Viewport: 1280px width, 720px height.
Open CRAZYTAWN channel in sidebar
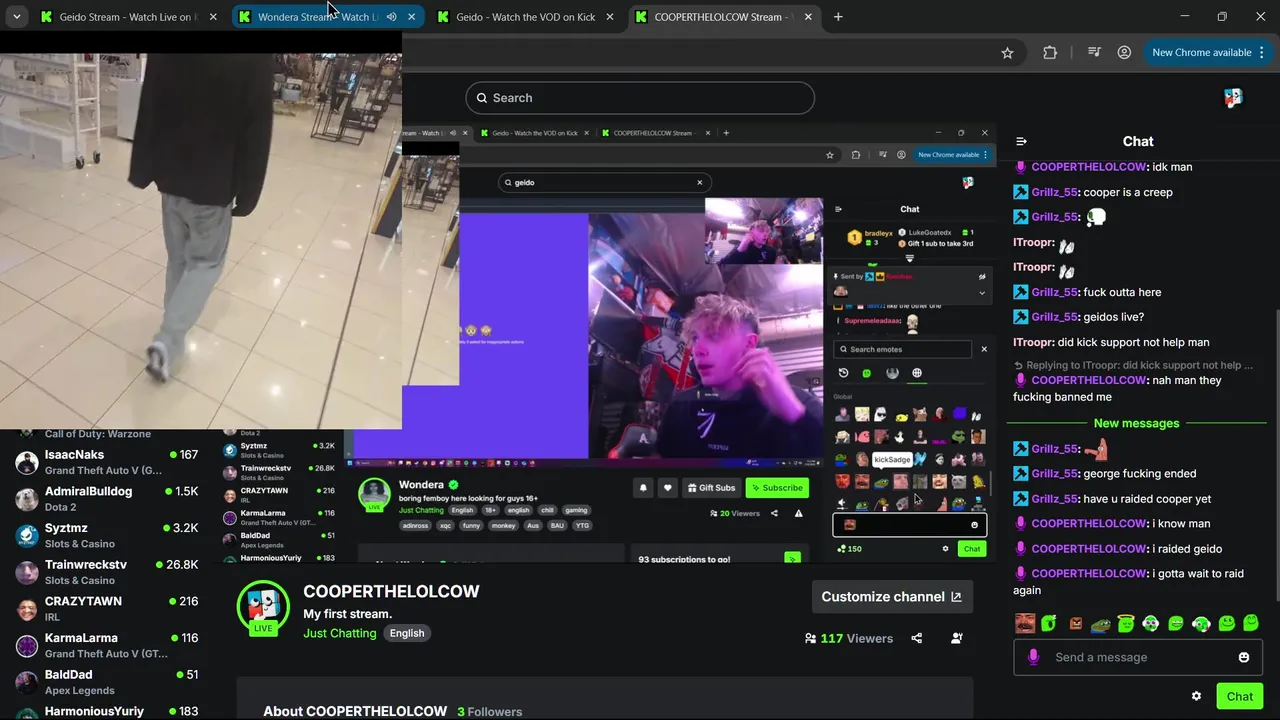tap(105, 608)
